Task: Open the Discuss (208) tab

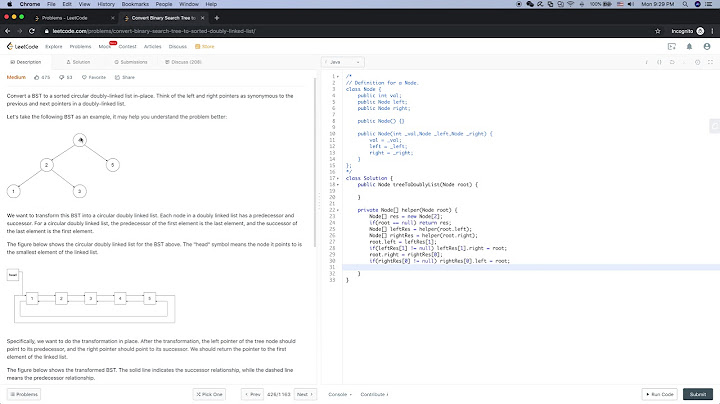Action: tap(183, 62)
